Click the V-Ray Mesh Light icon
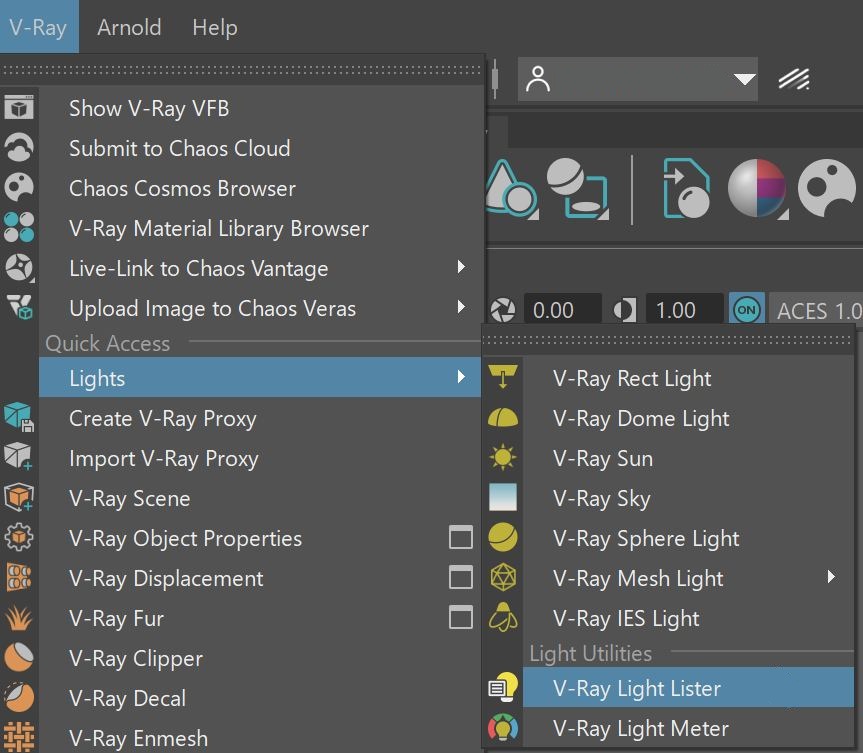 coord(502,577)
